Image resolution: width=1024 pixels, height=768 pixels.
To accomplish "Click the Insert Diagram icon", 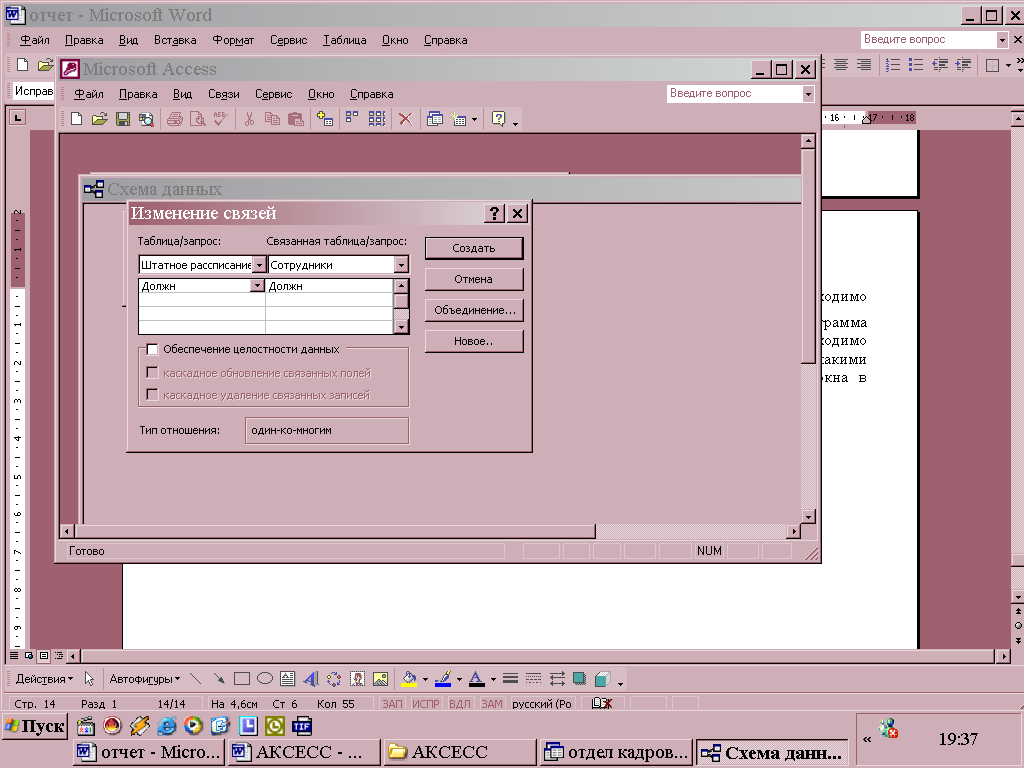I will coord(334,679).
